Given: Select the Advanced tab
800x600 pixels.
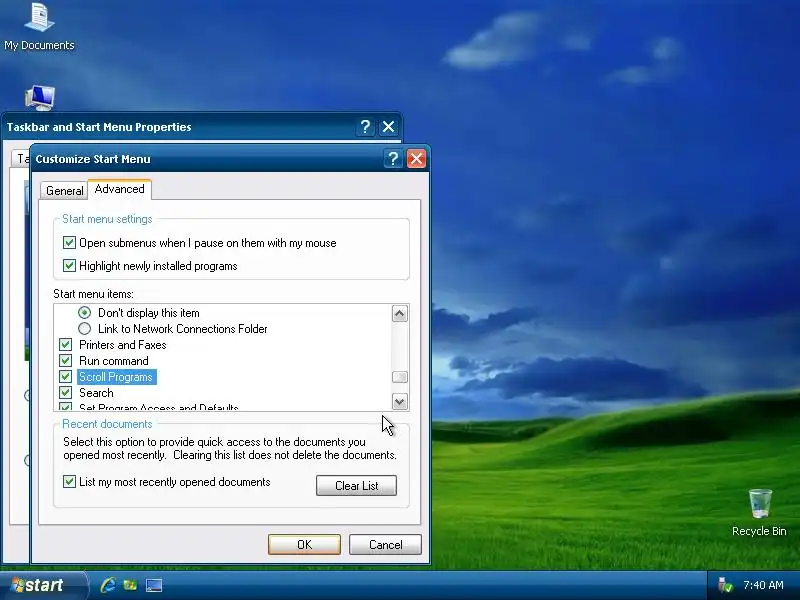Looking at the screenshot, I should (119, 189).
